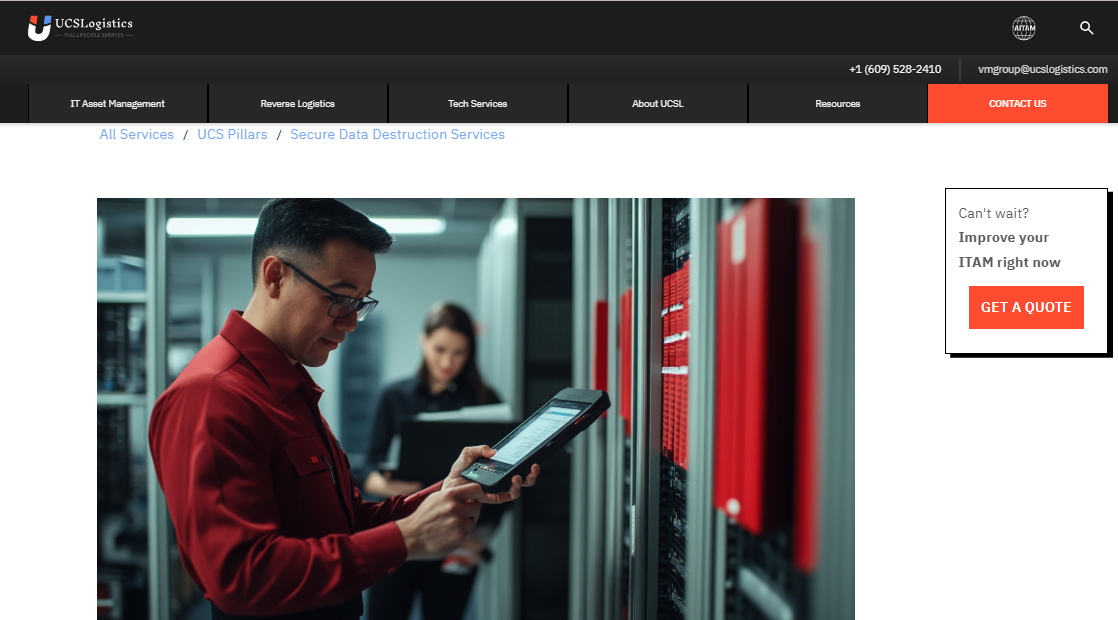Screen dimensions: 1118x620
Task: Click the UCSLogistics wordmark text
Action: tap(96, 23)
